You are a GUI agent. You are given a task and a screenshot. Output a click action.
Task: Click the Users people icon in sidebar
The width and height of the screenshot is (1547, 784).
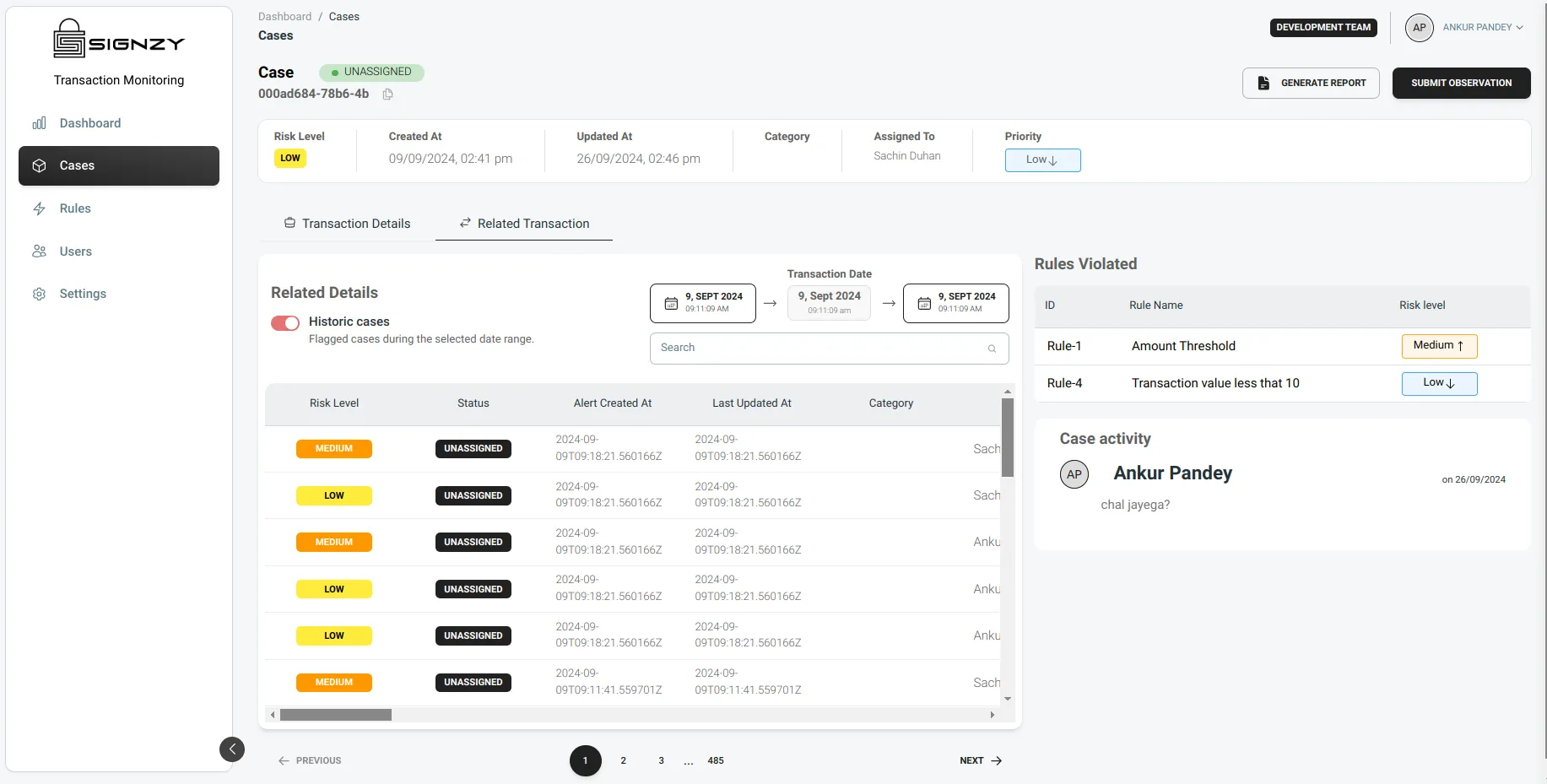[x=39, y=251]
